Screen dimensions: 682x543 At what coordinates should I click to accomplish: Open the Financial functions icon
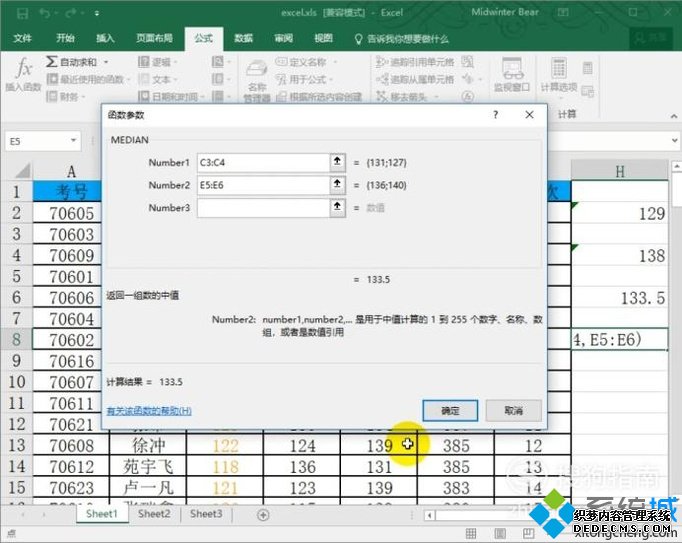coord(52,96)
